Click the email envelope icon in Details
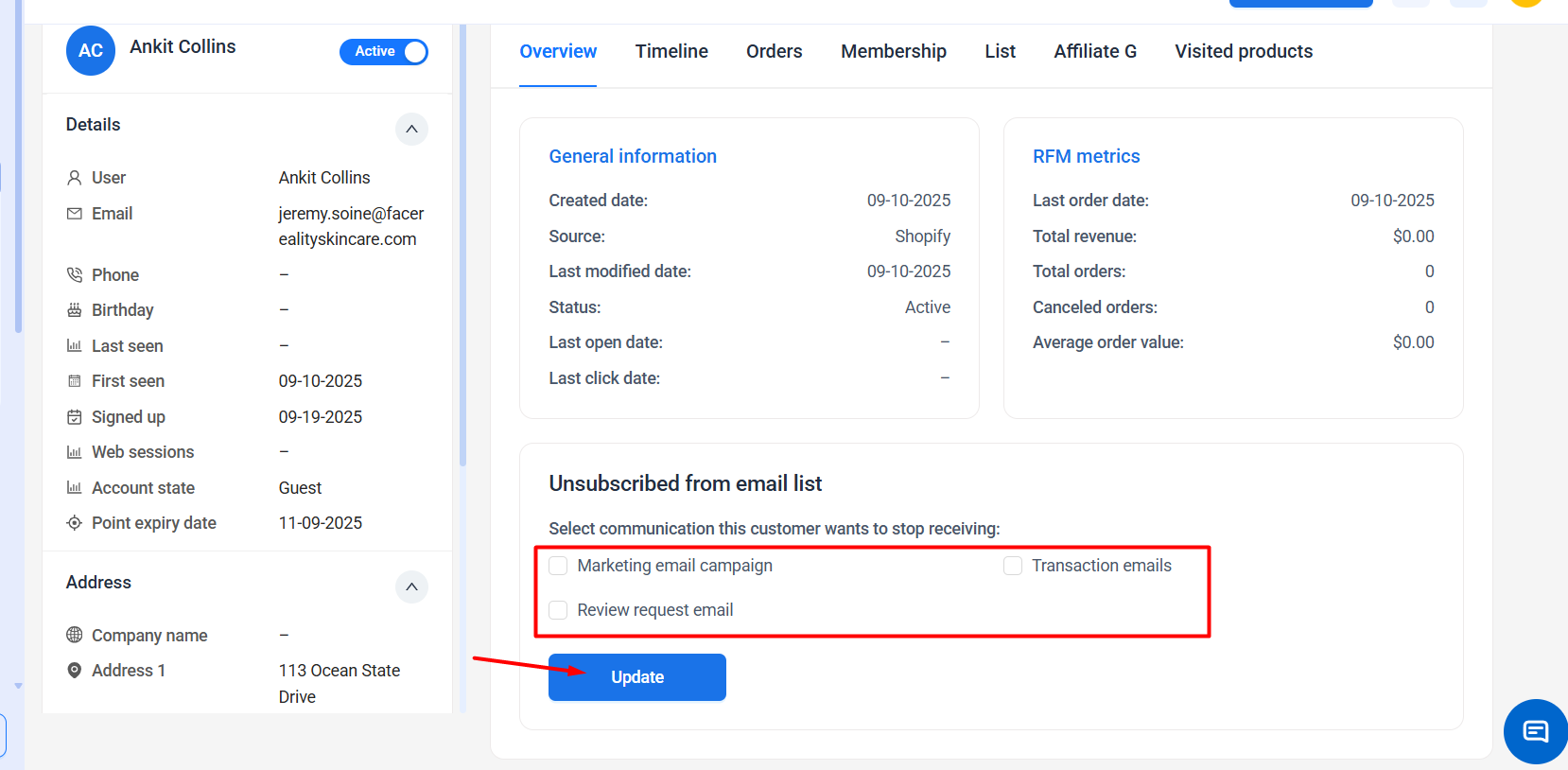Screen dimensions: 1568x770 coord(75,214)
